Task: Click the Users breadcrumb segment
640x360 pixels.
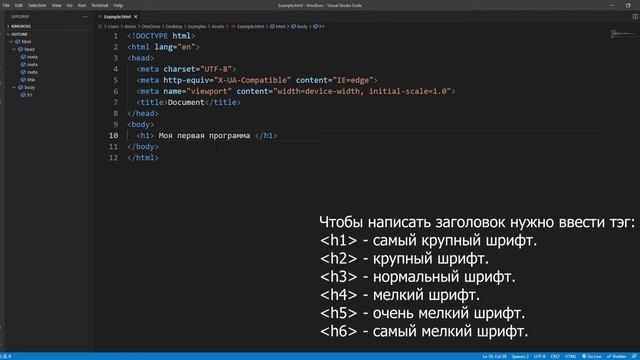Action: 113,27
